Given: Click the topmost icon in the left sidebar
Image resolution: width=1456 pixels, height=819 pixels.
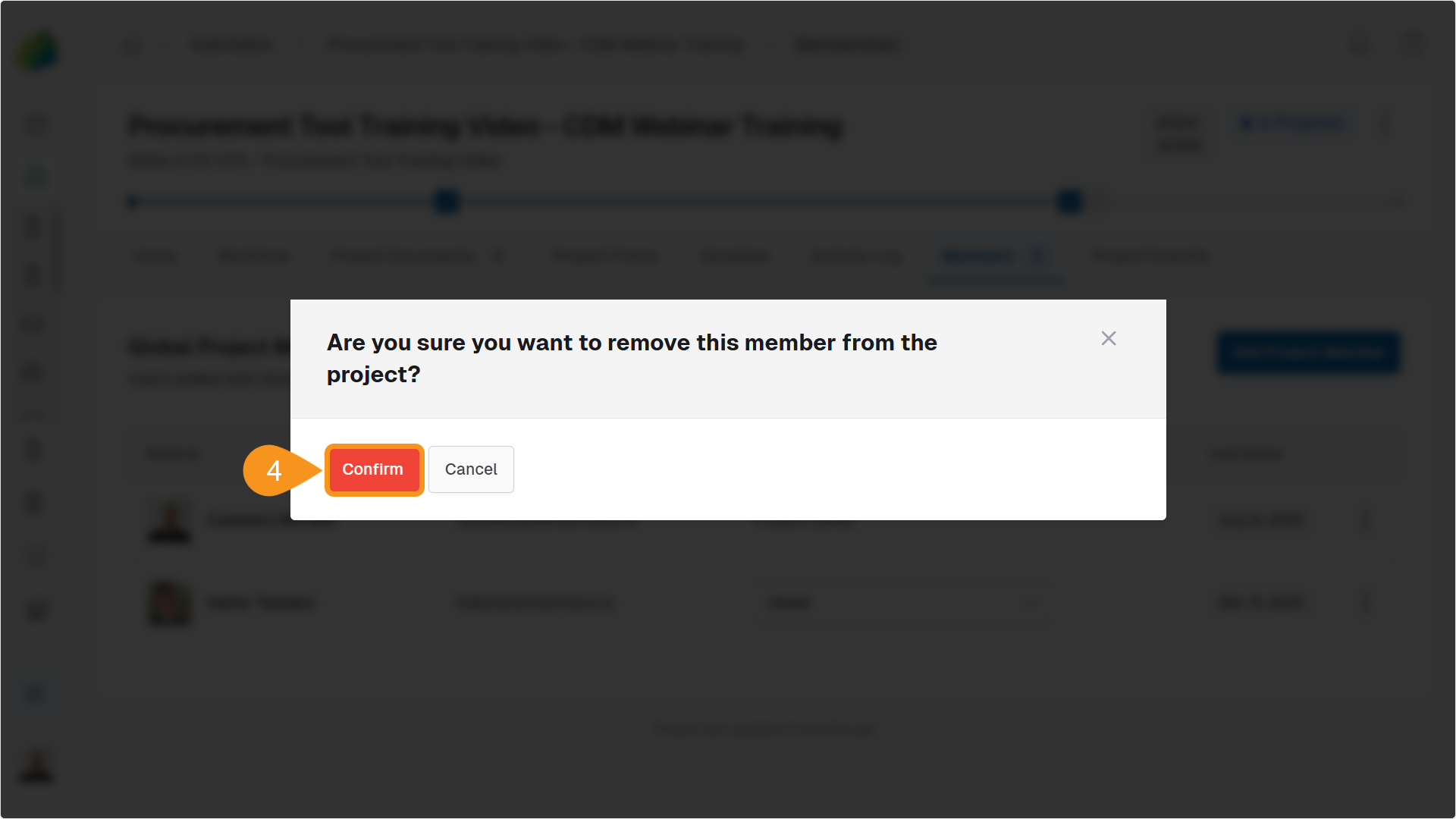Looking at the screenshot, I should 35,124.
